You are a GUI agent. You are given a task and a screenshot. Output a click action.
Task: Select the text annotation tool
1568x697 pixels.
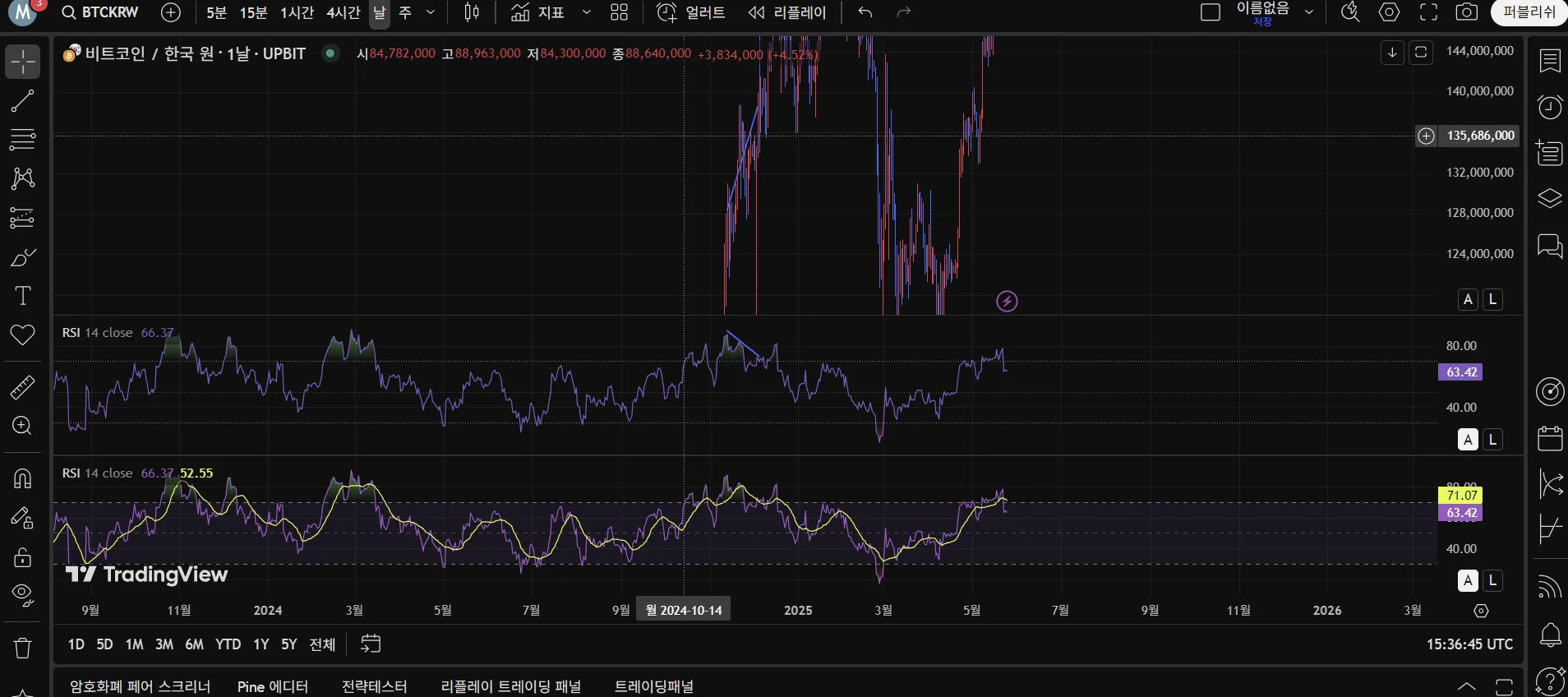click(22, 296)
